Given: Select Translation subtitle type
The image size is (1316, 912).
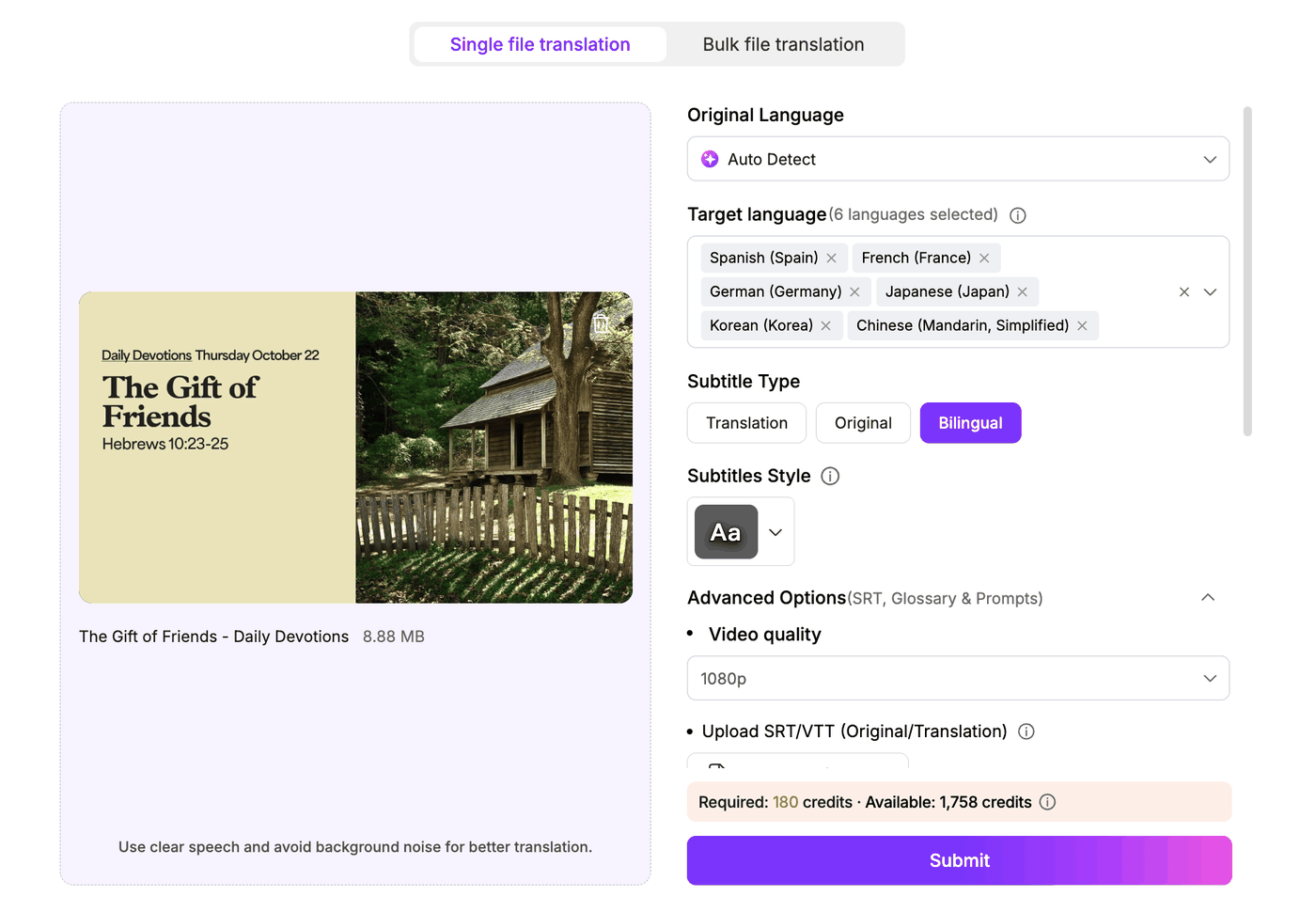Looking at the screenshot, I should [x=746, y=423].
